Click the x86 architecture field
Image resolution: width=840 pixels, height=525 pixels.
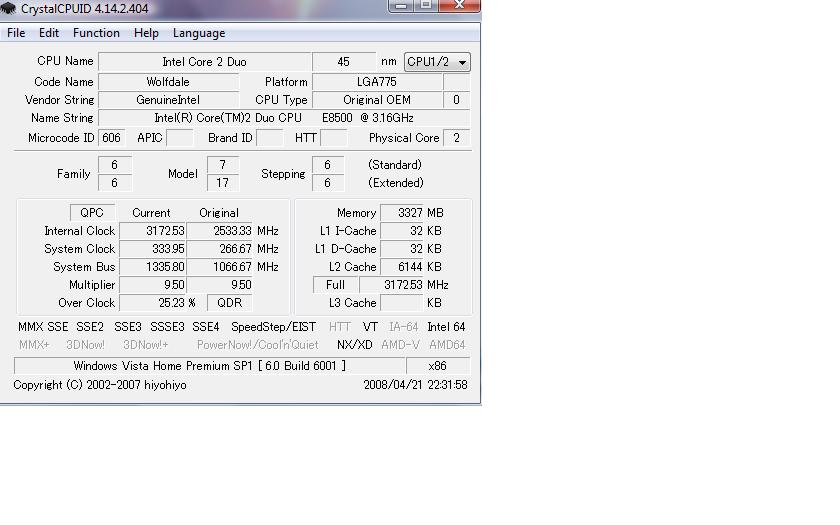tap(438, 366)
